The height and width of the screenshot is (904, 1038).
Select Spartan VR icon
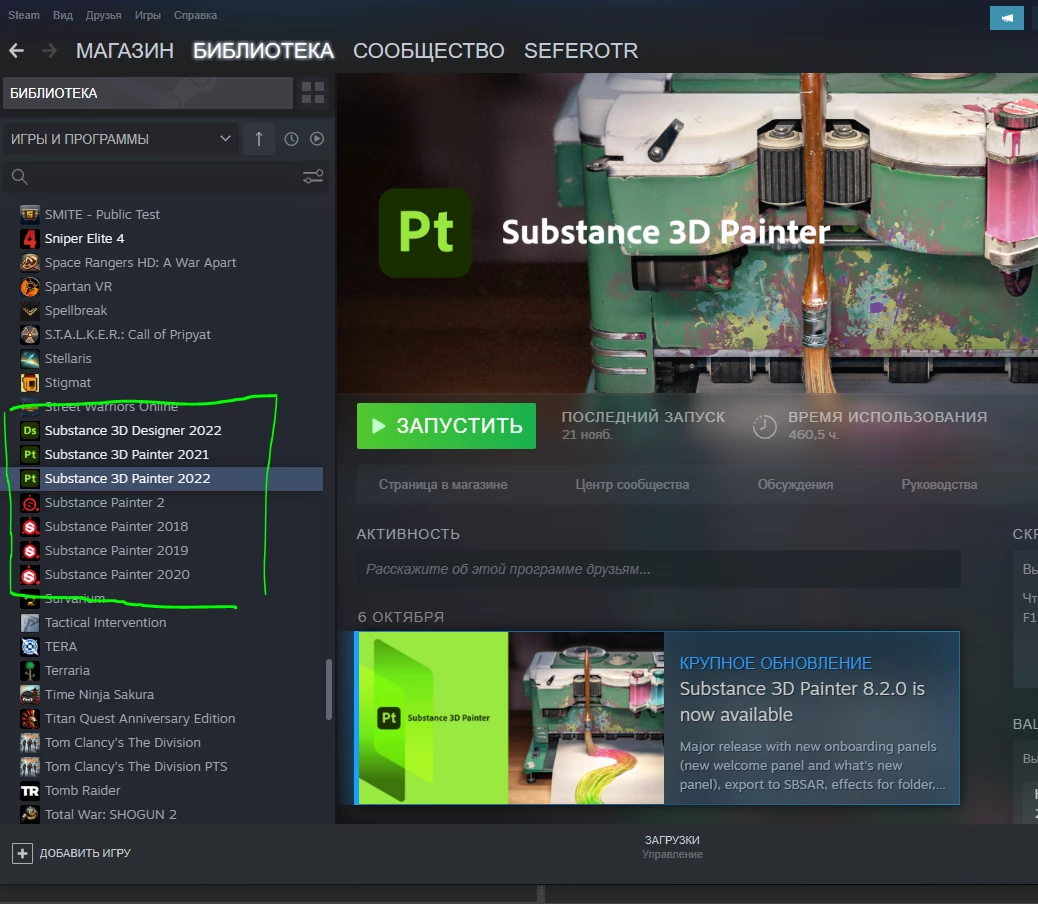(x=30, y=287)
